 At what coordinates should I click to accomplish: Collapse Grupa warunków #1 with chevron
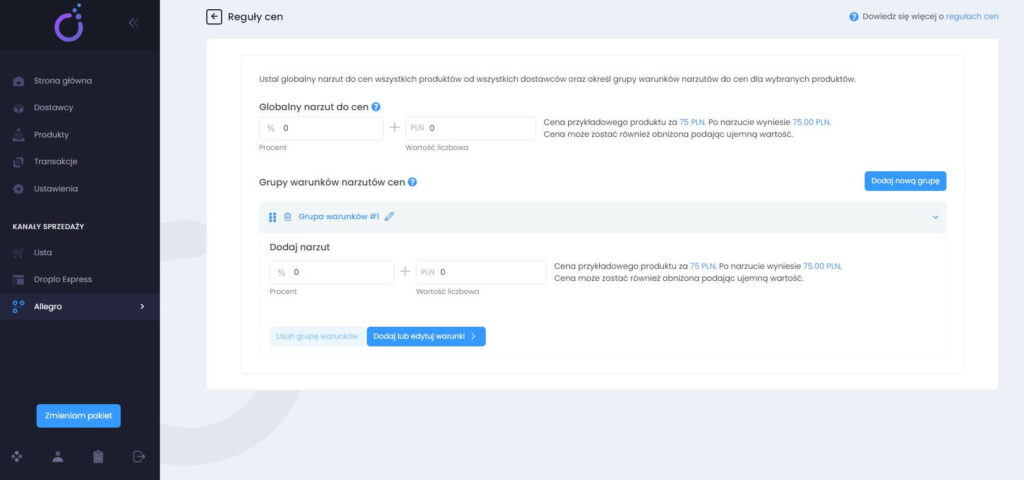click(935, 217)
